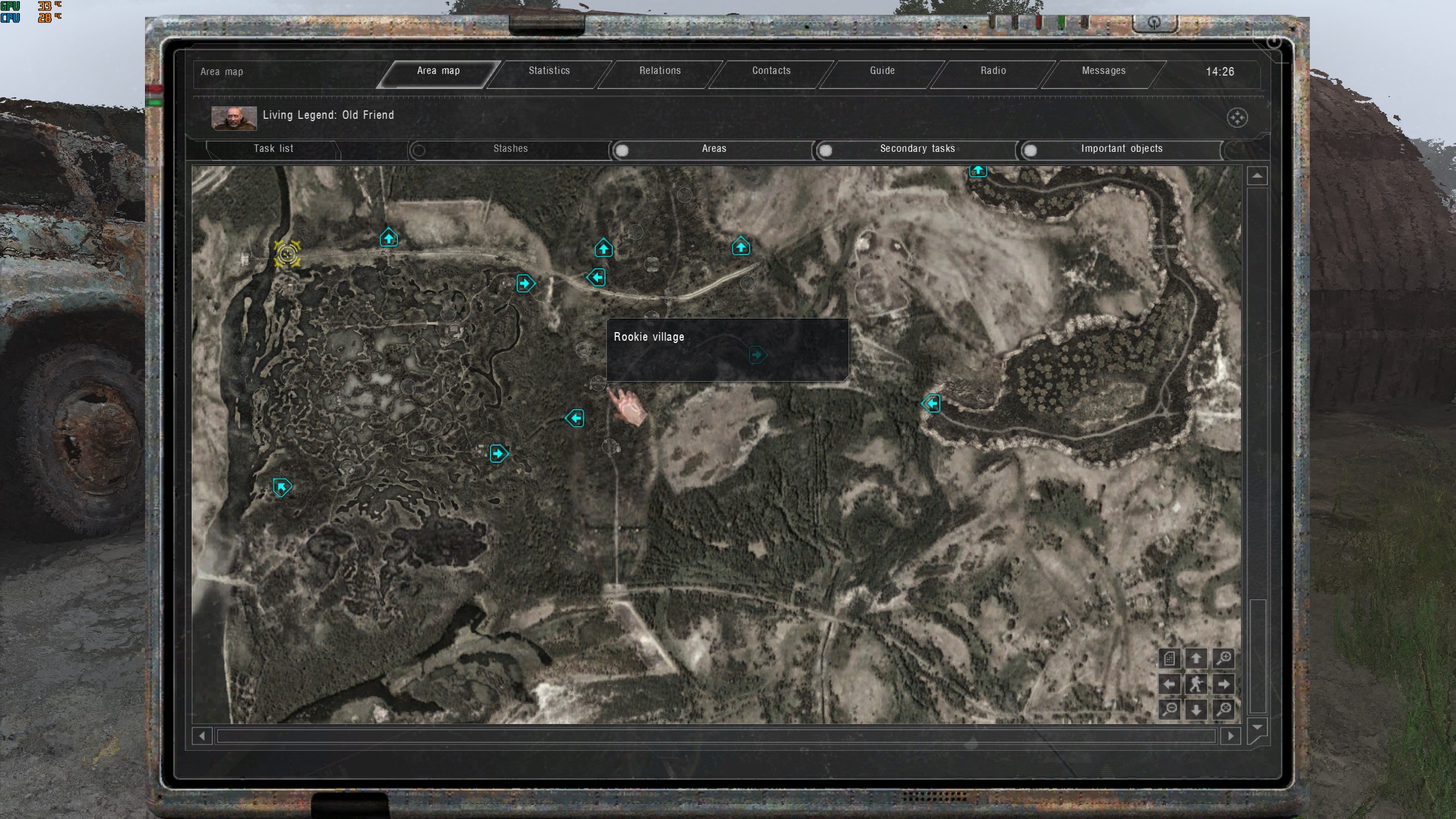Toggle the Stashes map filter
The height and width of the screenshot is (819, 1456).
pos(419,150)
